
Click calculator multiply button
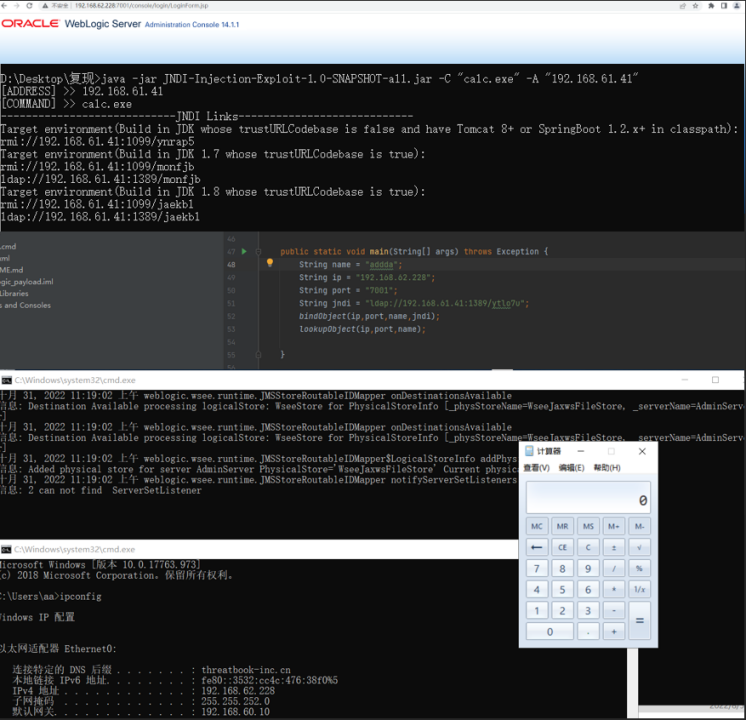[614, 589]
